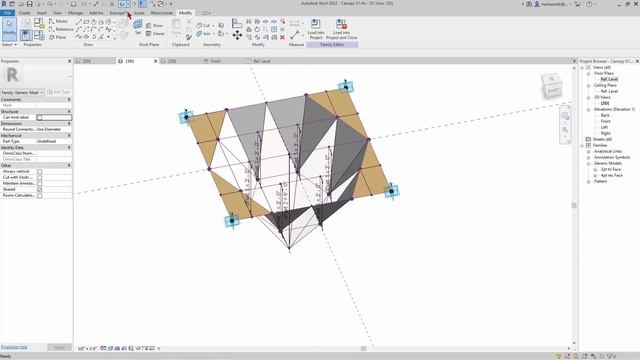Toggle Room Calculation checkbox
Image resolution: width=640 pixels, height=360 pixels.
point(40,196)
